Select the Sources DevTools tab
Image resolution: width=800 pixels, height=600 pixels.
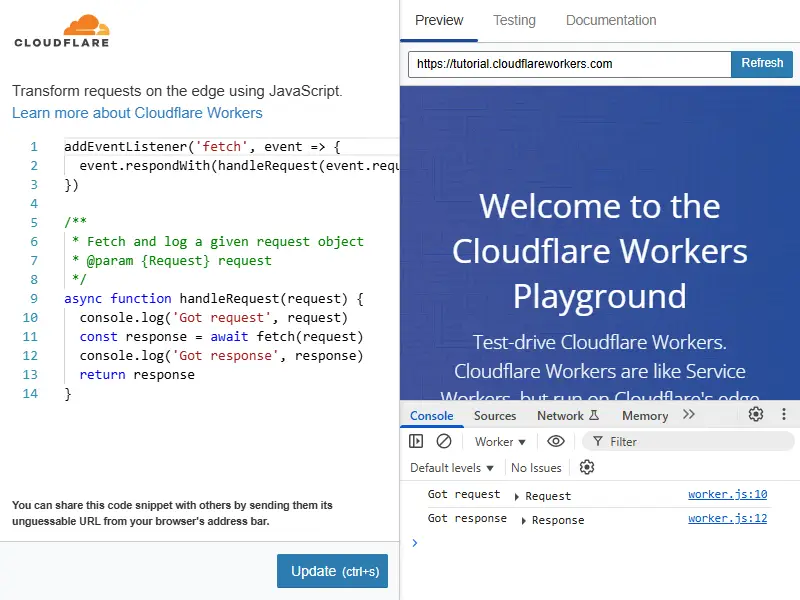(495, 416)
